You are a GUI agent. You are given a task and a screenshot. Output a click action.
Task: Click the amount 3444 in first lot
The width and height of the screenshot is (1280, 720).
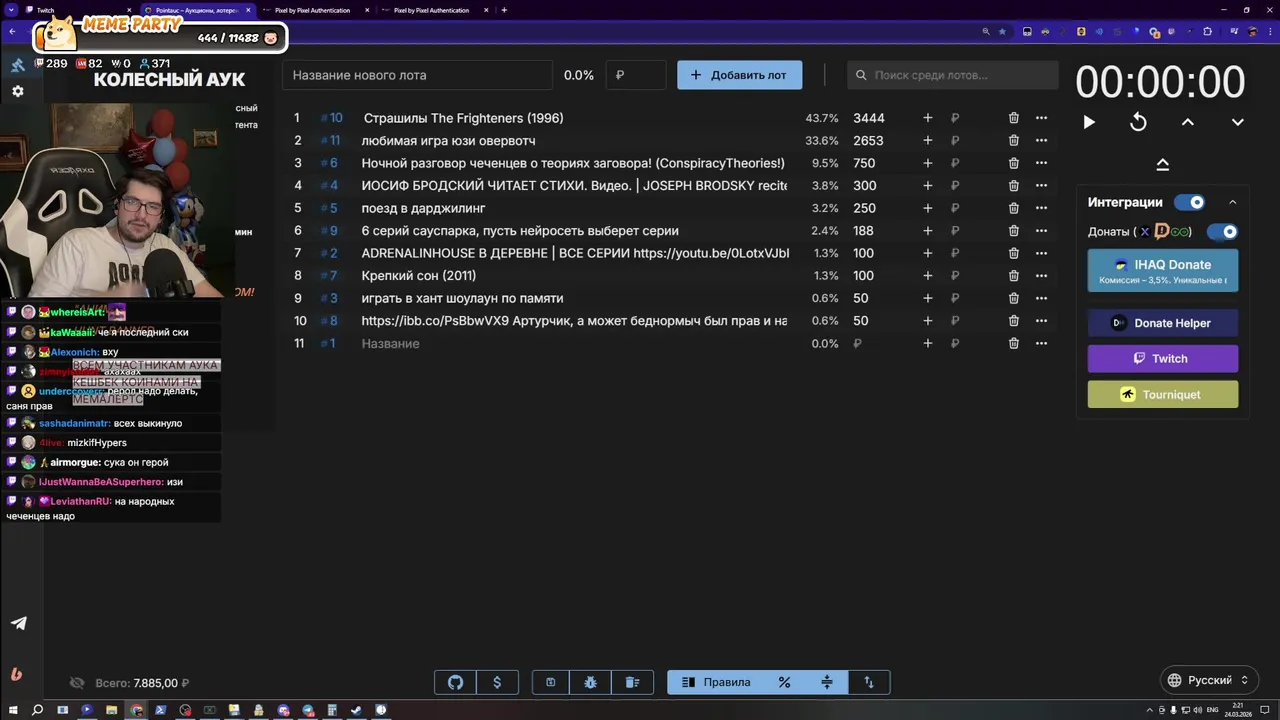(869, 118)
